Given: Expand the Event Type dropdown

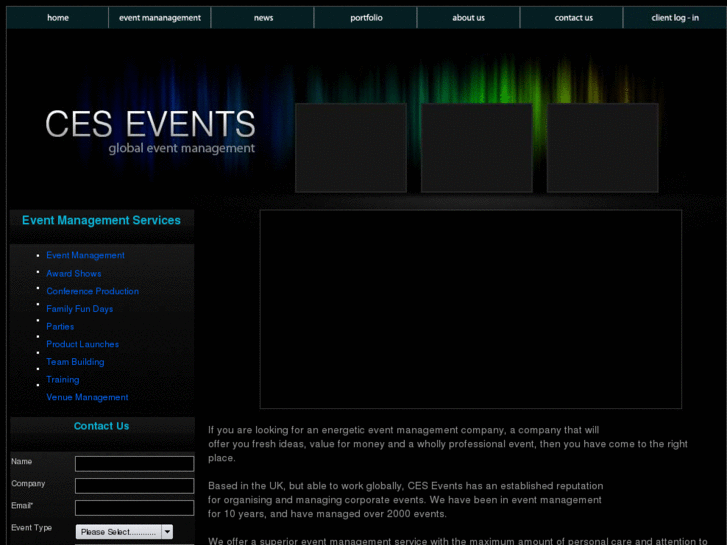Looking at the screenshot, I should coord(125,532).
